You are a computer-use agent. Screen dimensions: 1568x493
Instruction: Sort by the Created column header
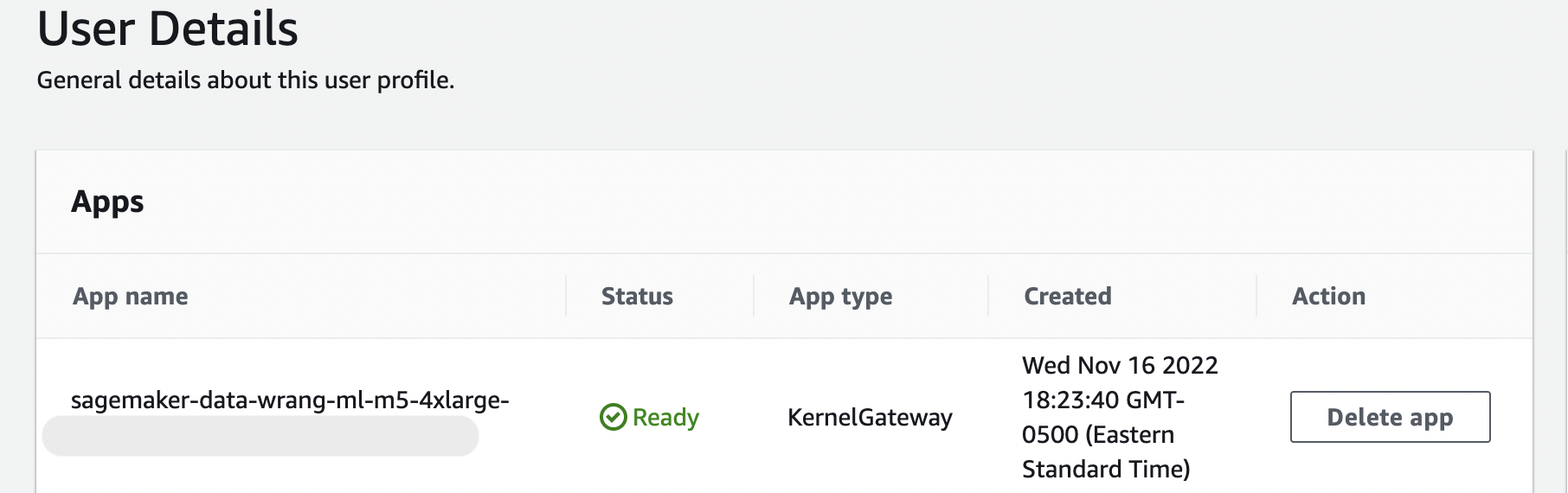(1068, 296)
